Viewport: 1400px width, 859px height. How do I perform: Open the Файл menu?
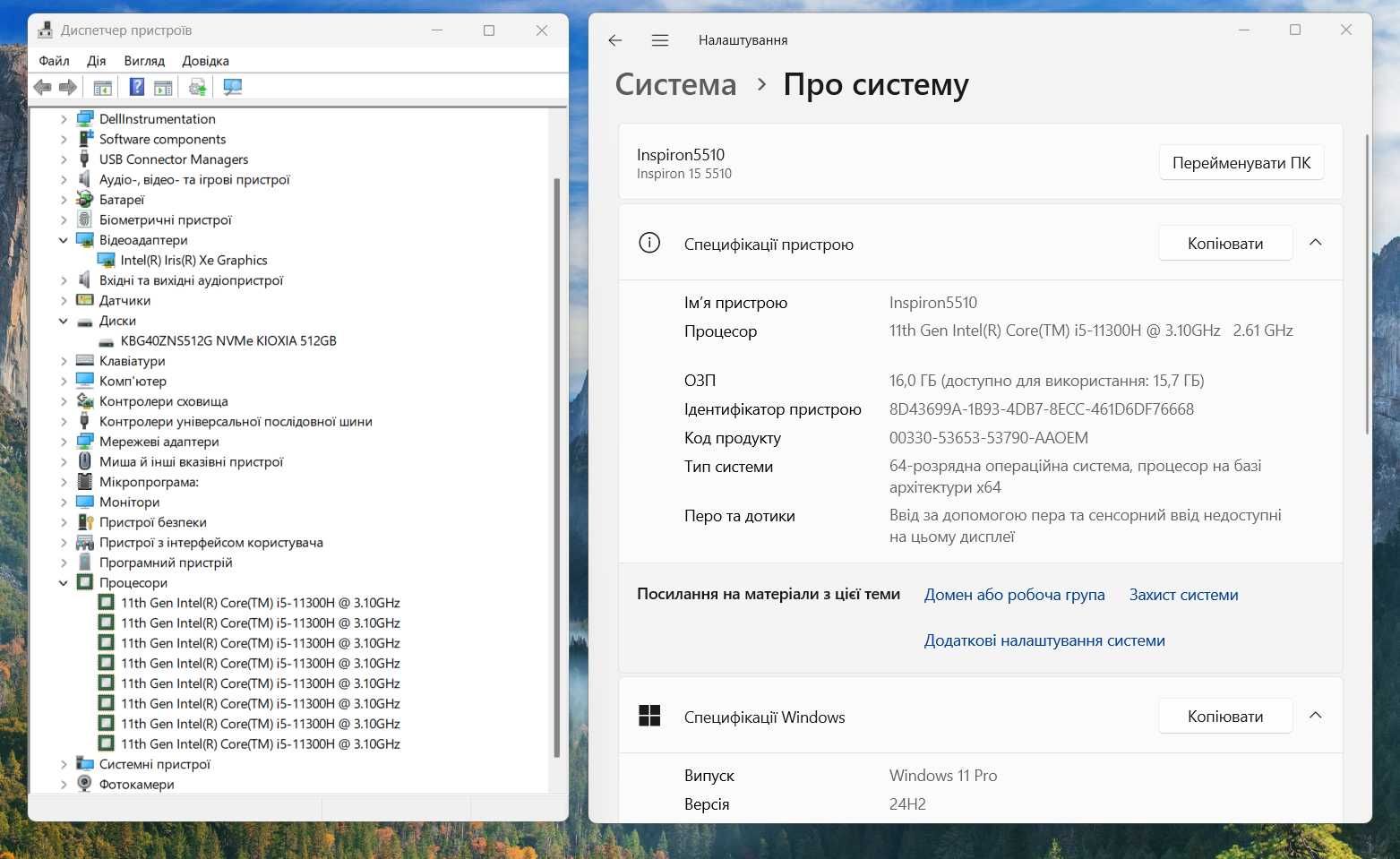click(54, 61)
